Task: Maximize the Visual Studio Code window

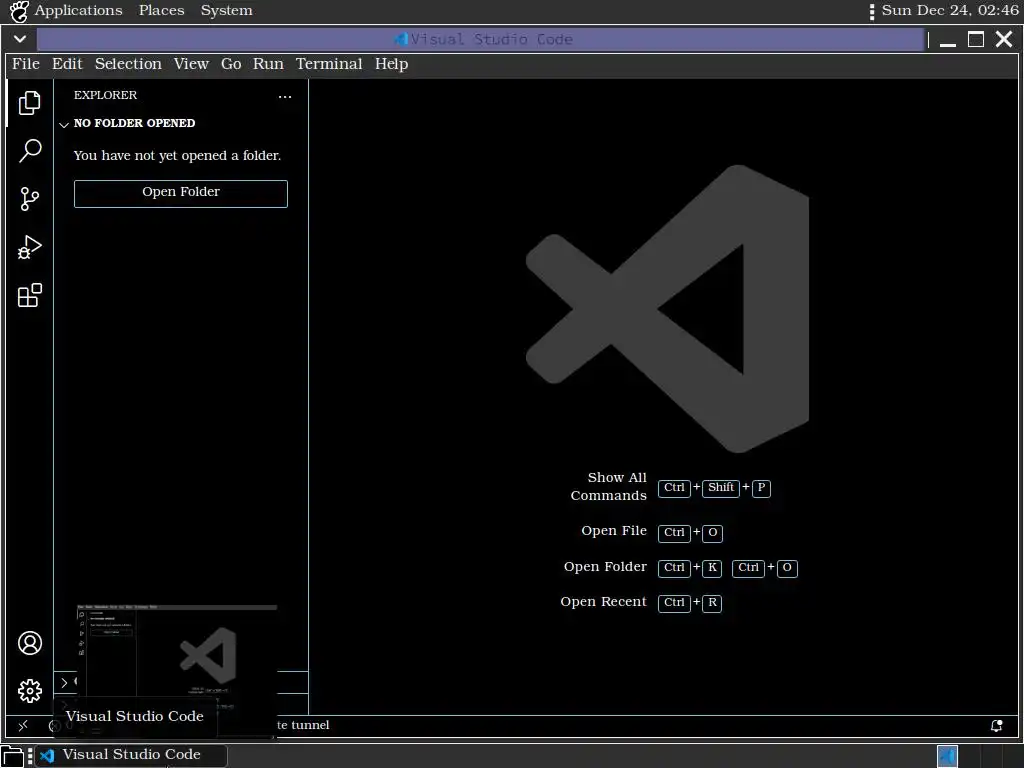Action: click(x=976, y=39)
